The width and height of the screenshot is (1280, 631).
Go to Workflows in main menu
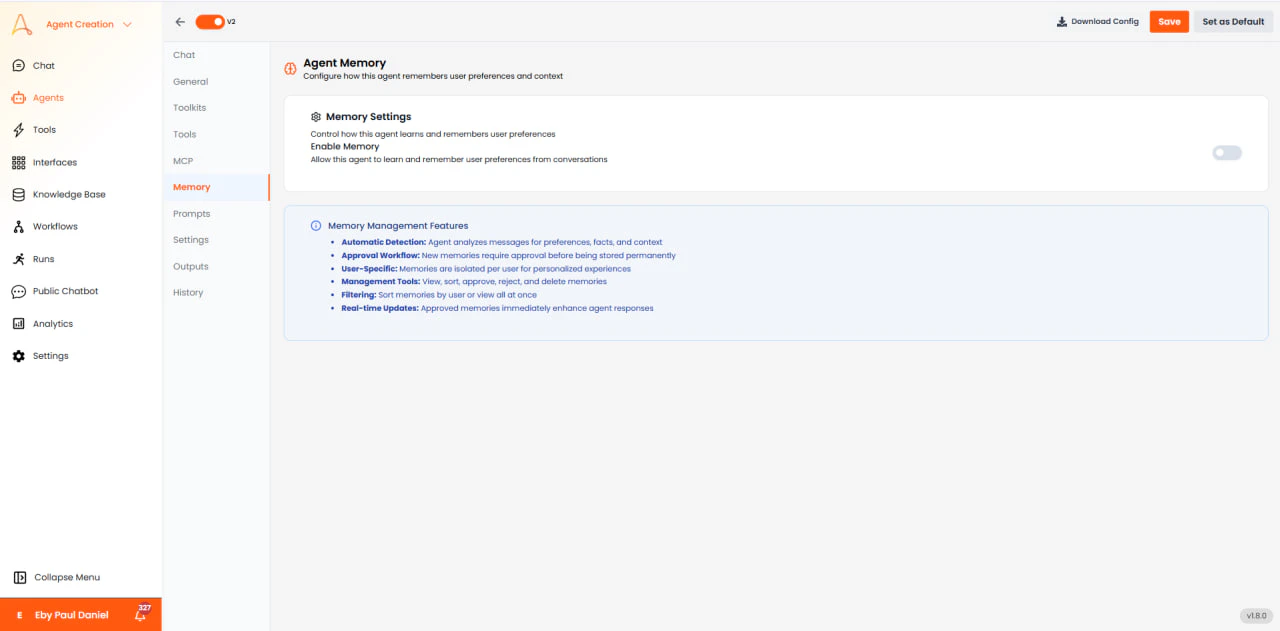pyautogui.click(x=55, y=227)
